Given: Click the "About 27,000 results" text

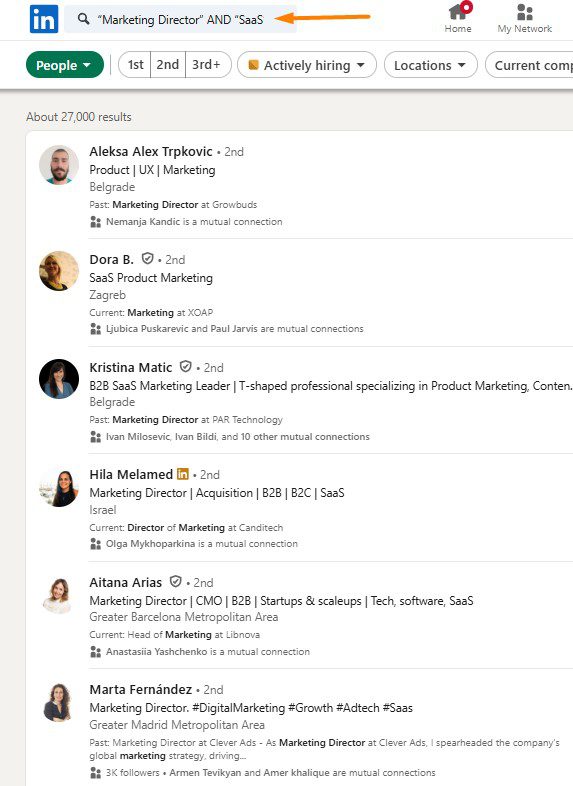Looking at the screenshot, I should coord(79,117).
